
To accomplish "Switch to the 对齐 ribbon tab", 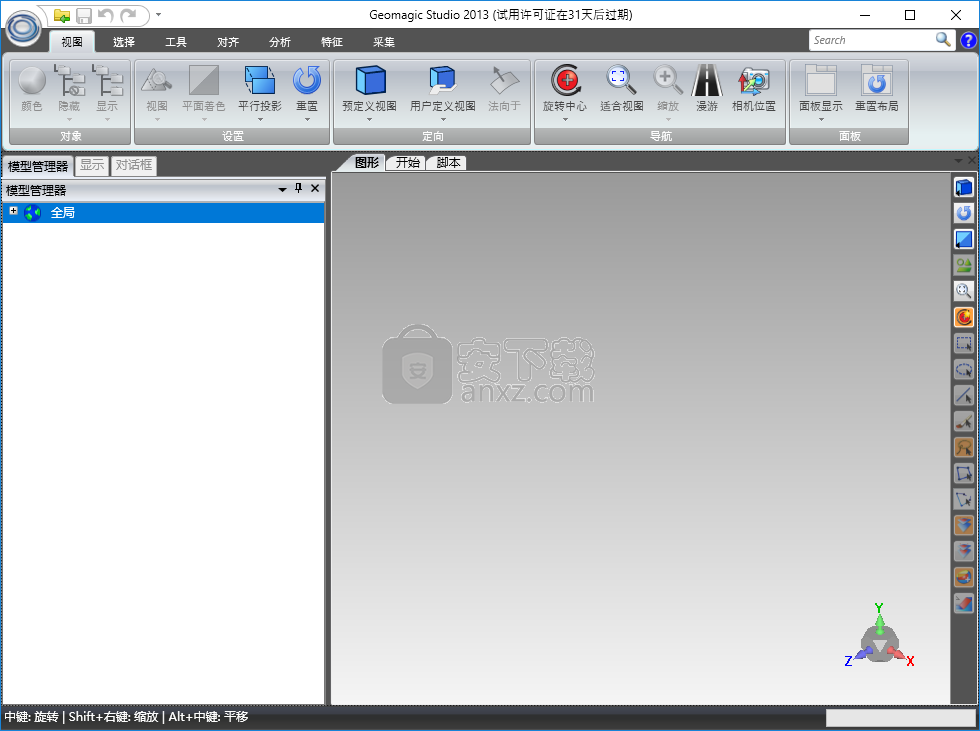I will (228, 42).
